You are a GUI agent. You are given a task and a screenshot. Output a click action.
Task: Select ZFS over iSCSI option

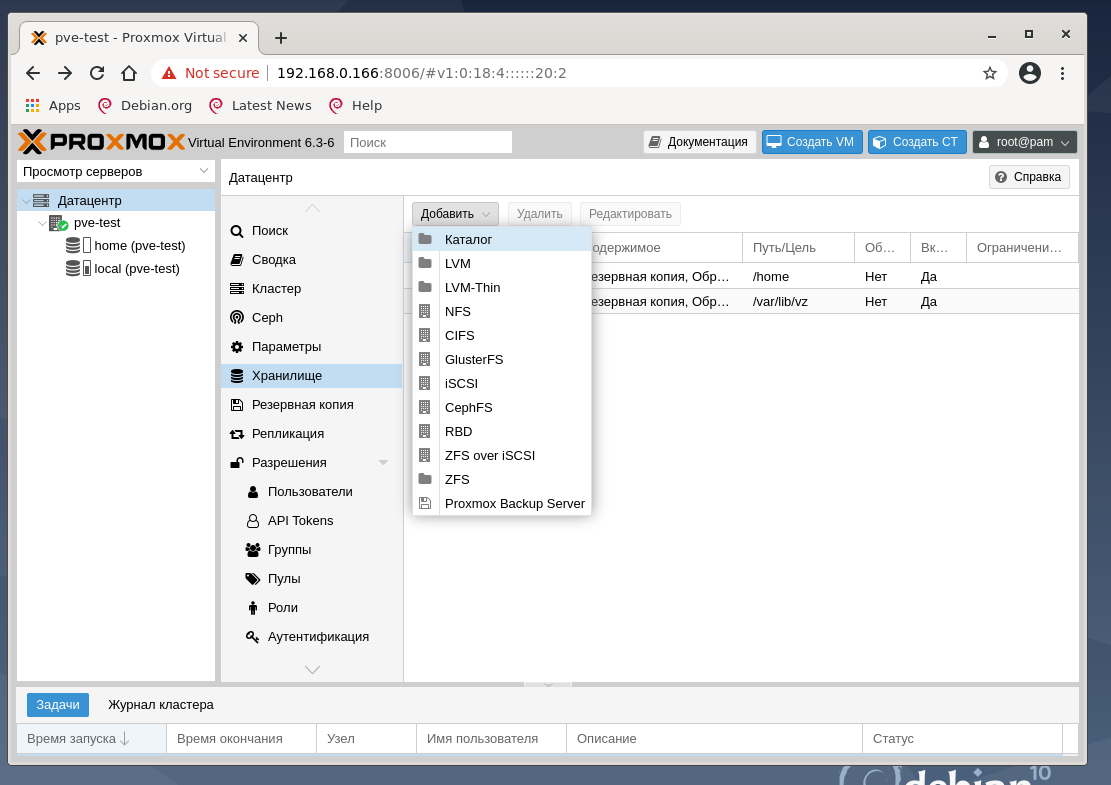coord(502,456)
